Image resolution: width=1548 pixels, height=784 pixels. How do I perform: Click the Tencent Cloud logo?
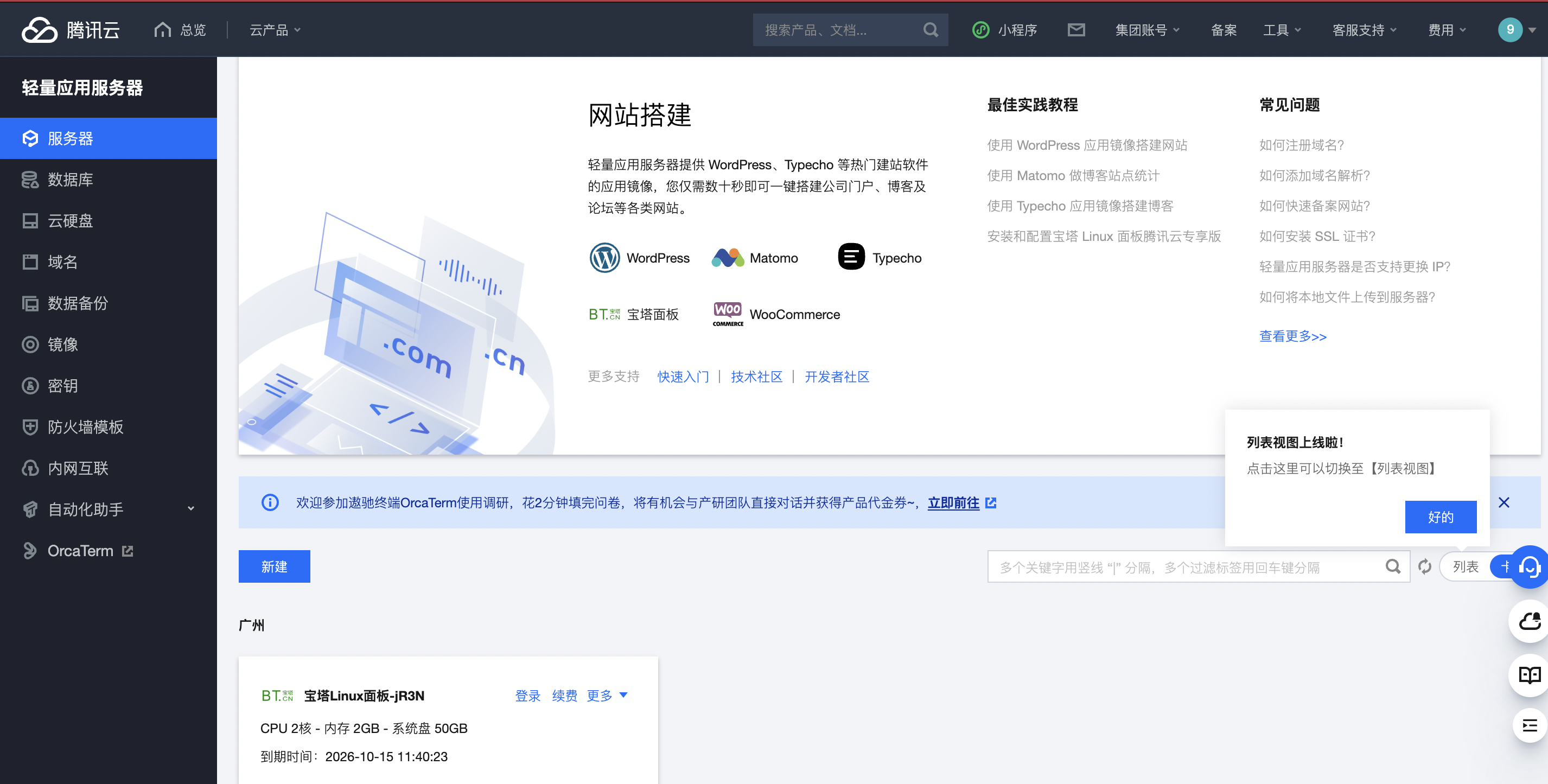click(71, 29)
